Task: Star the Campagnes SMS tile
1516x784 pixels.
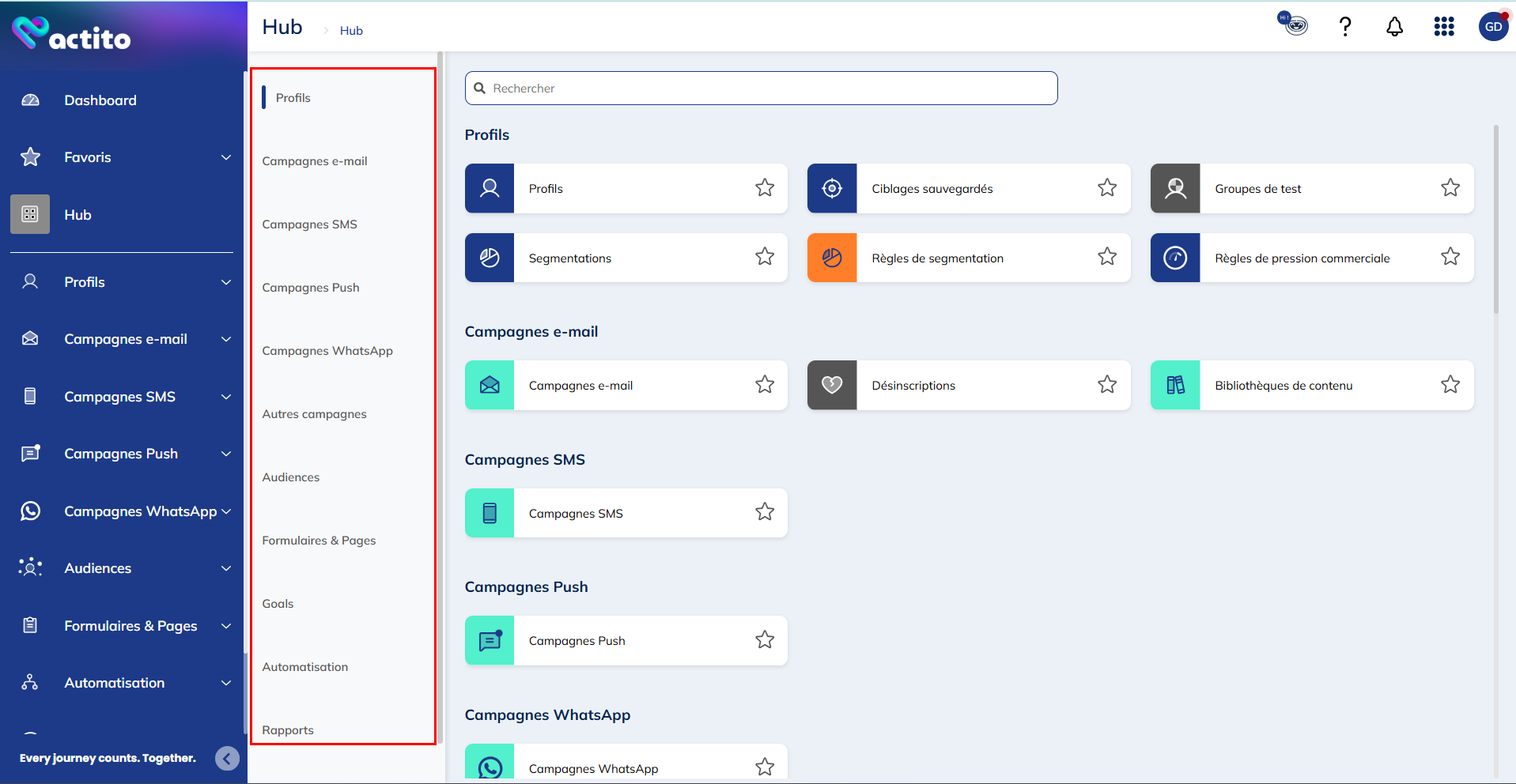Action: click(x=764, y=512)
